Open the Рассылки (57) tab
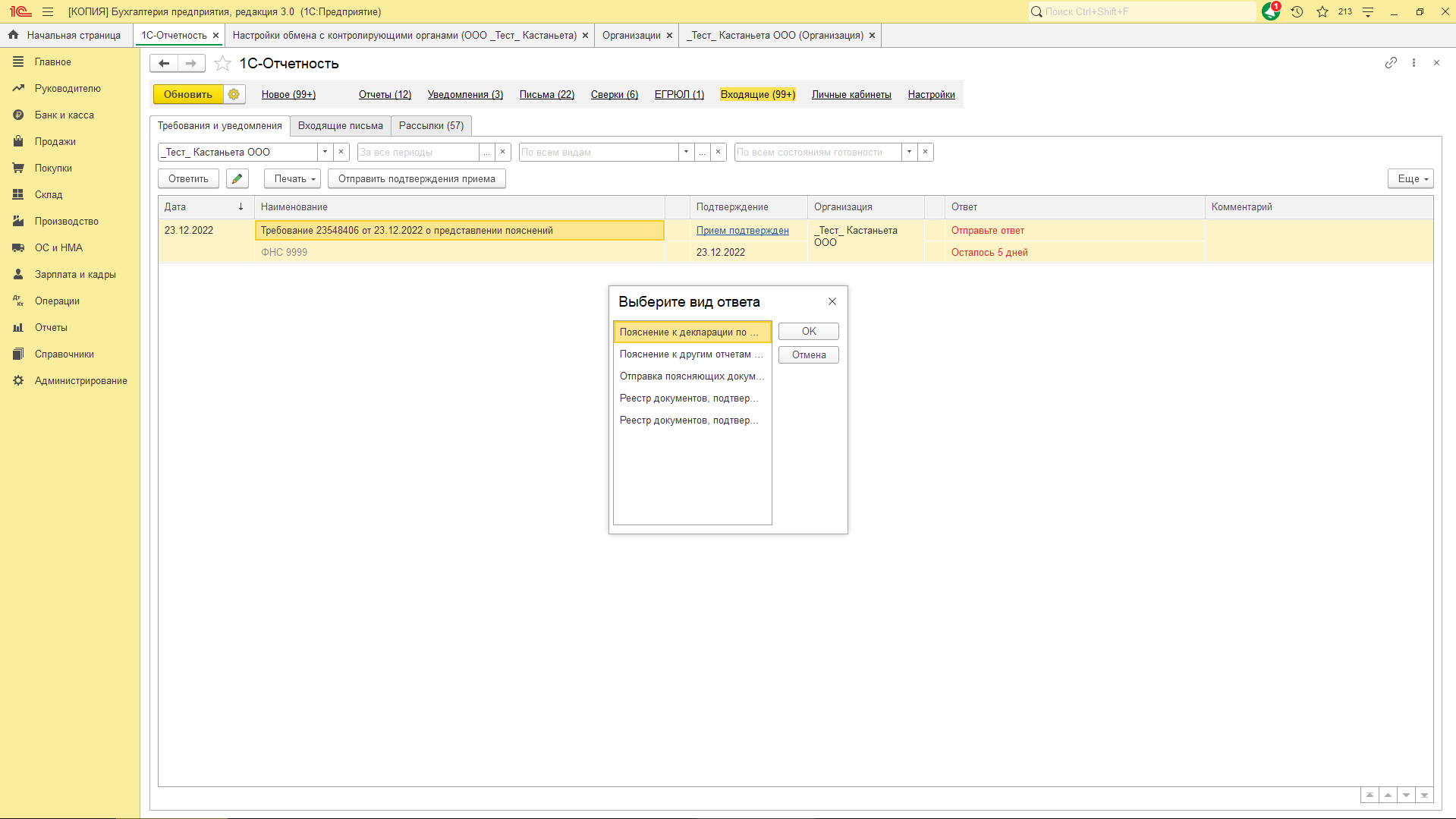Screen dimensions: 1456x819 431,125
